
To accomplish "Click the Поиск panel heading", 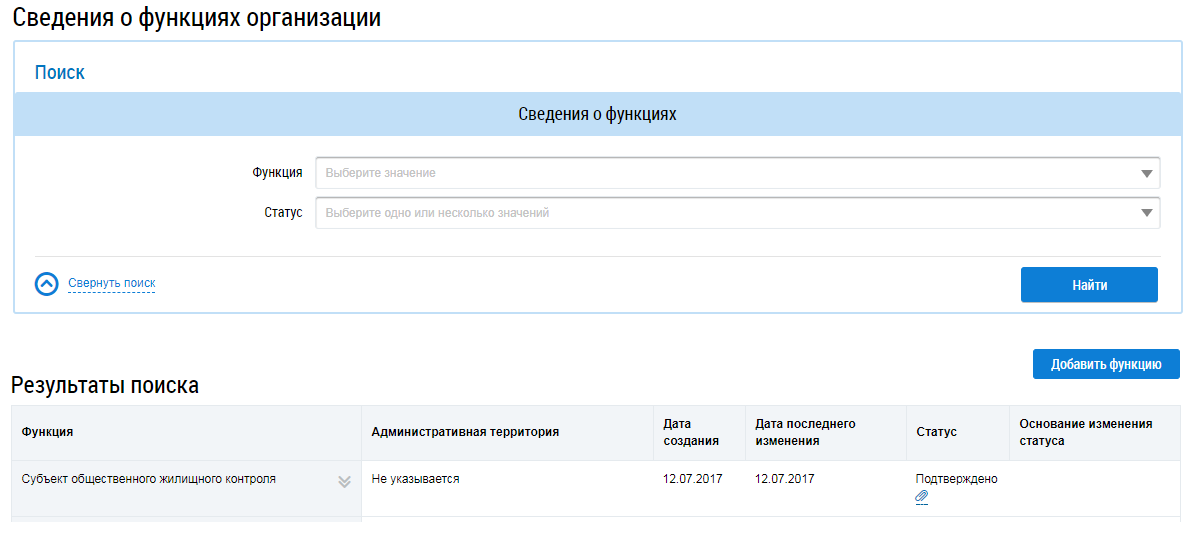I will 60,73.
